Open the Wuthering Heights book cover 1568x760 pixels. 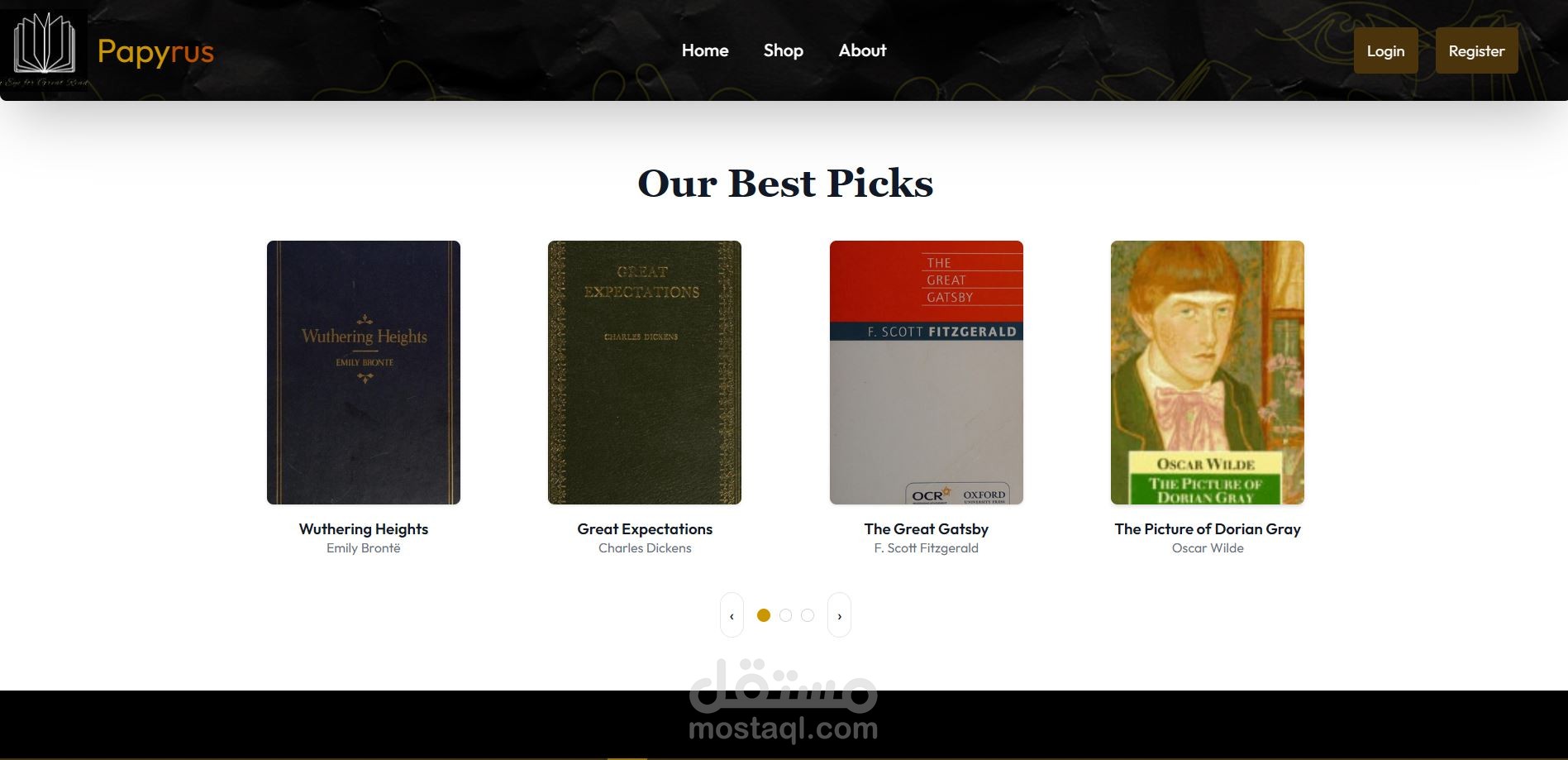pyautogui.click(x=364, y=372)
